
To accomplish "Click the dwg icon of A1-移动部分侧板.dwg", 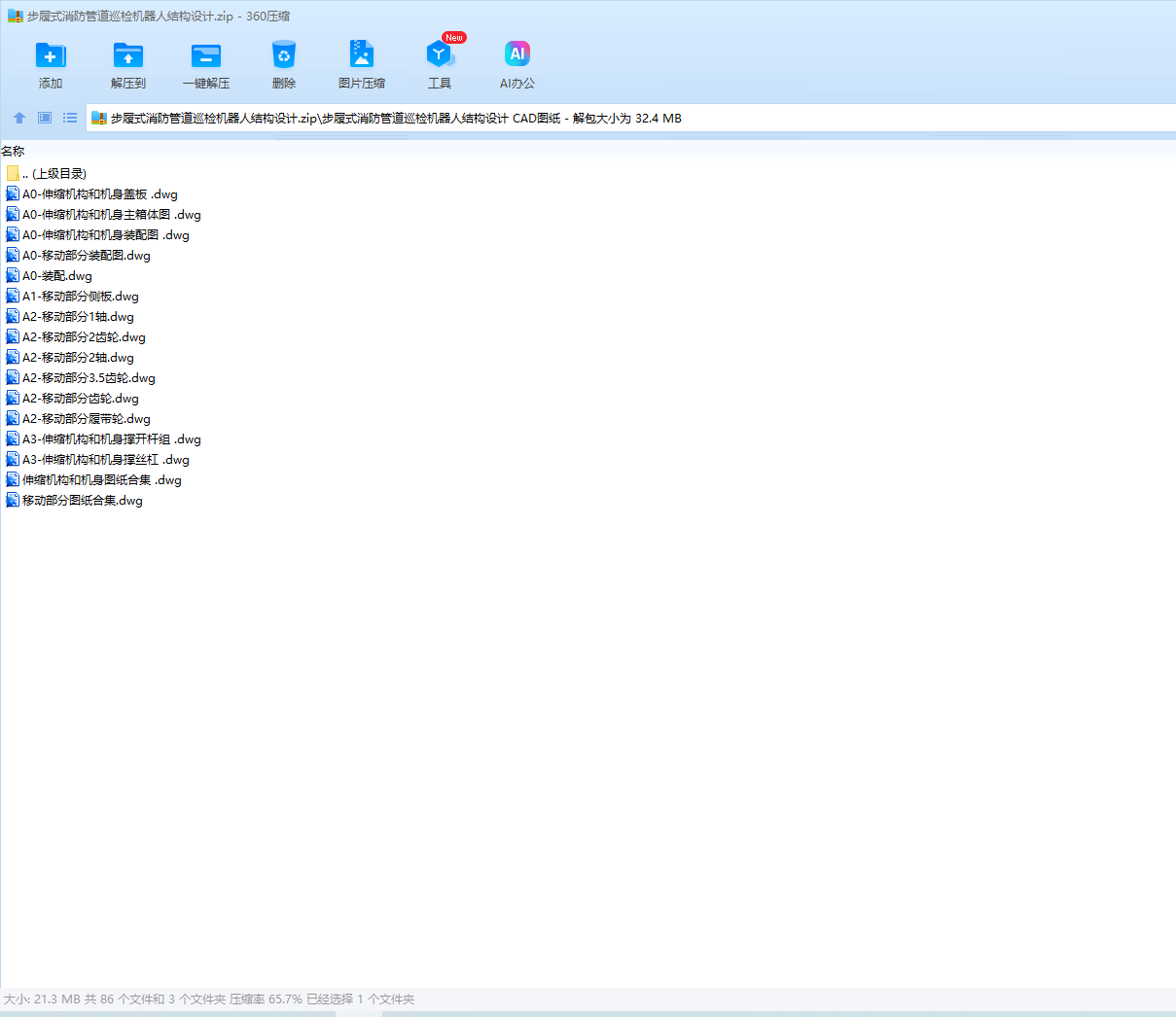I will coord(13,296).
